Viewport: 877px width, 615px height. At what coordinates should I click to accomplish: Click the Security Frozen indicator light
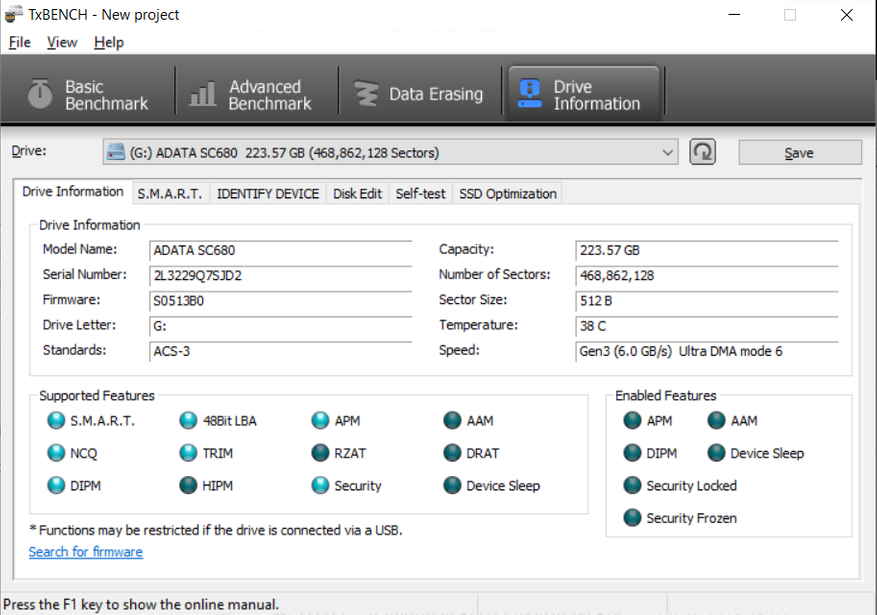[x=632, y=518]
